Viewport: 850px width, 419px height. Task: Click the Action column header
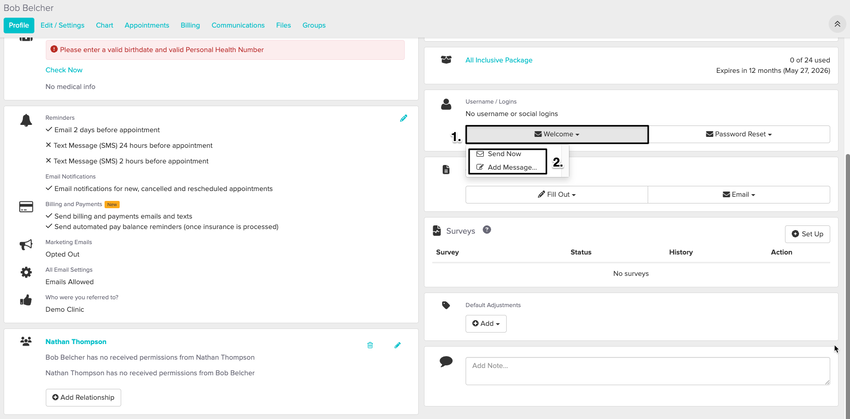point(782,253)
